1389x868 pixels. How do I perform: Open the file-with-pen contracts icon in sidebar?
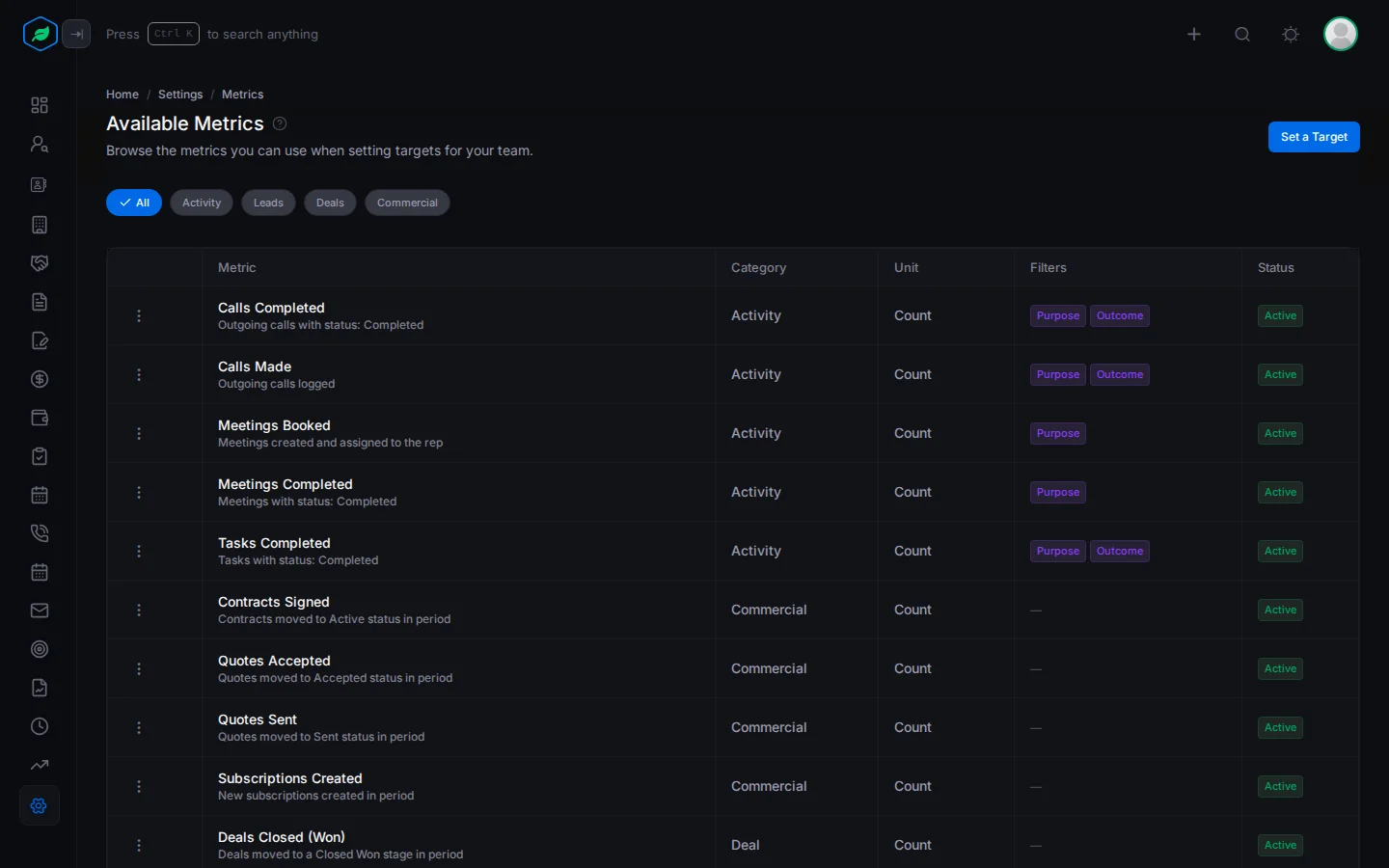tap(40, 340)
